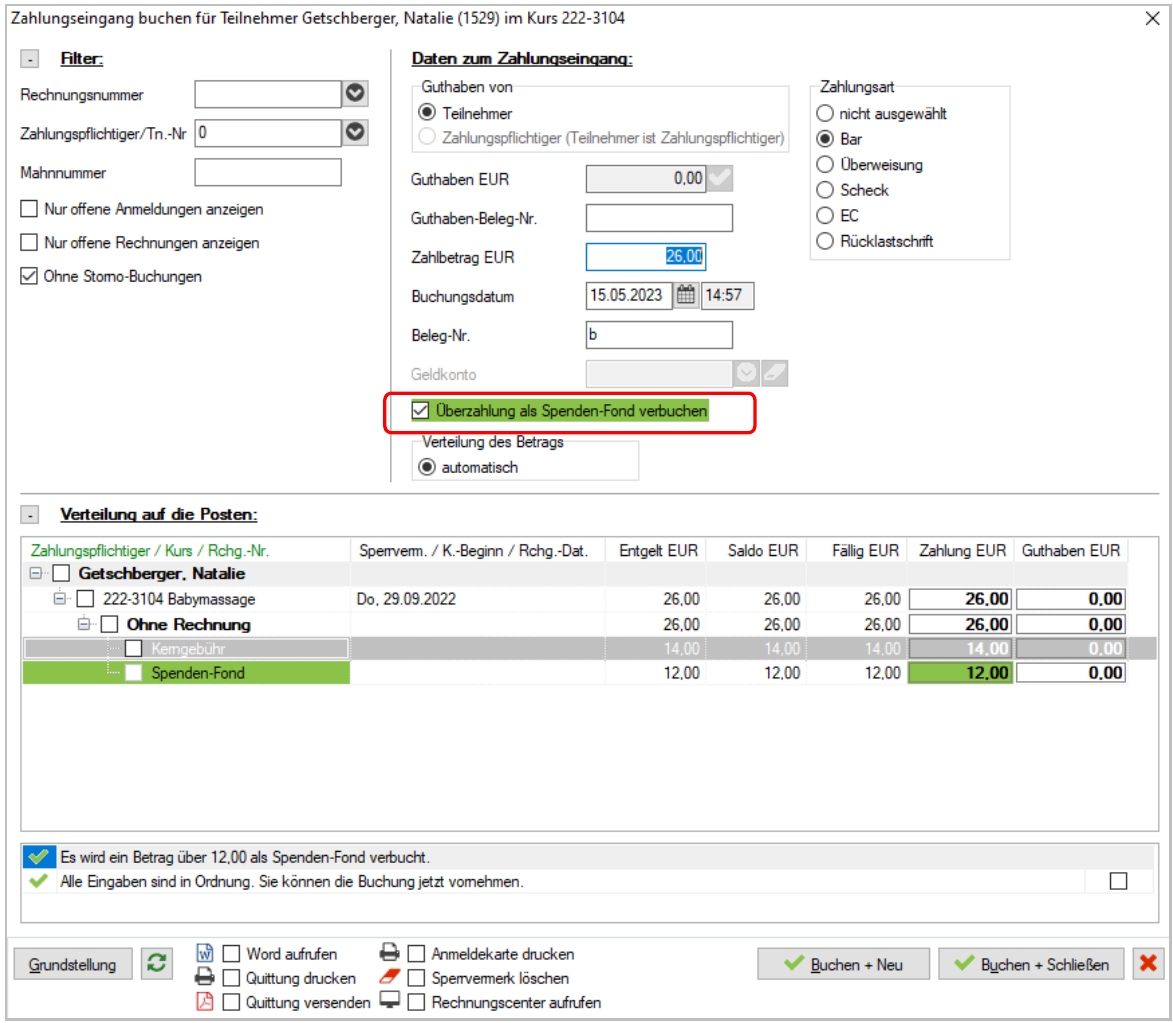Screen dimensions: 1173x1023
Task: Collapse the Getschberger, Natalie tree node
Action: [36, 573]
